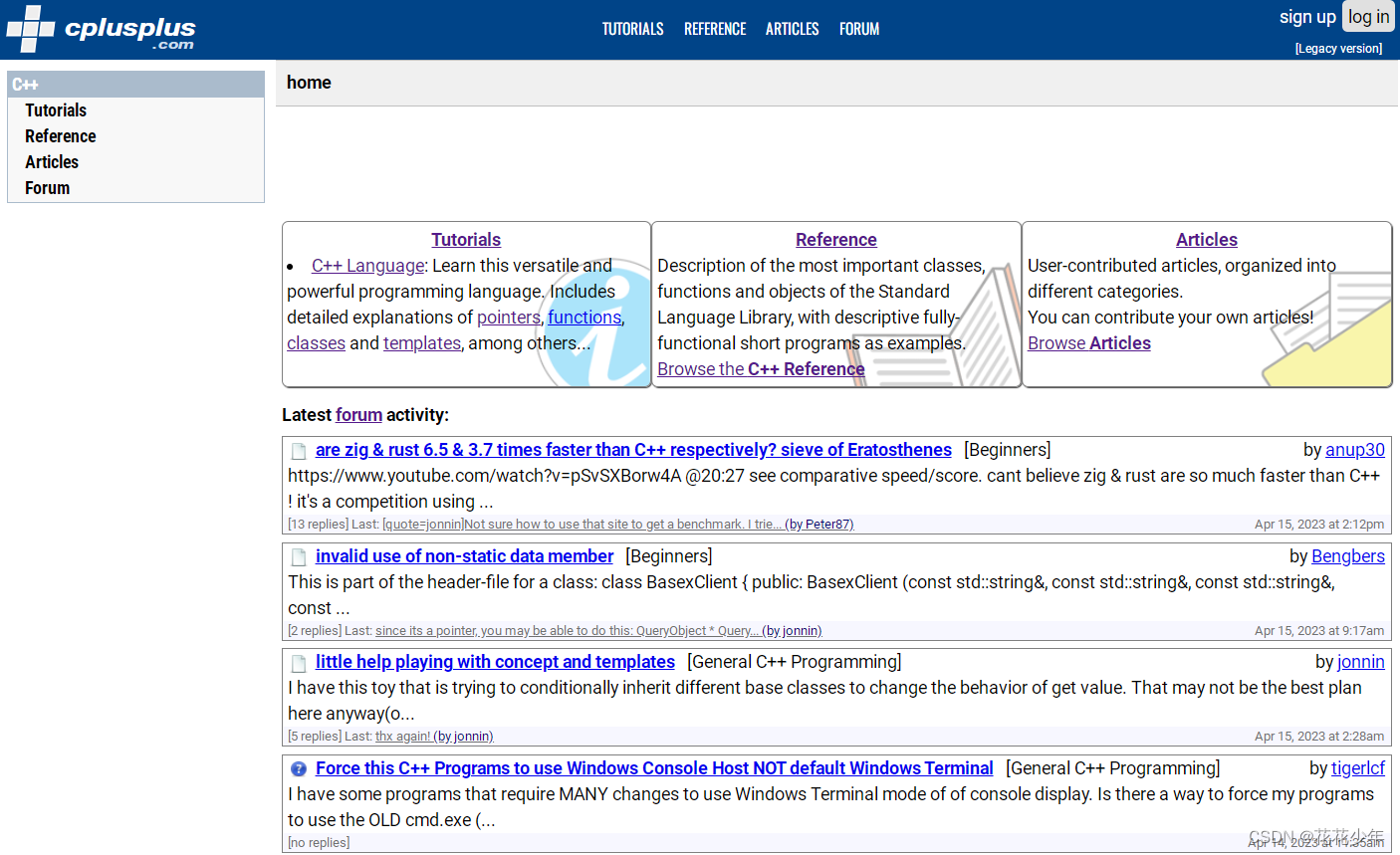Select Forum in the C++ sidebar

(x=48, y=188)
